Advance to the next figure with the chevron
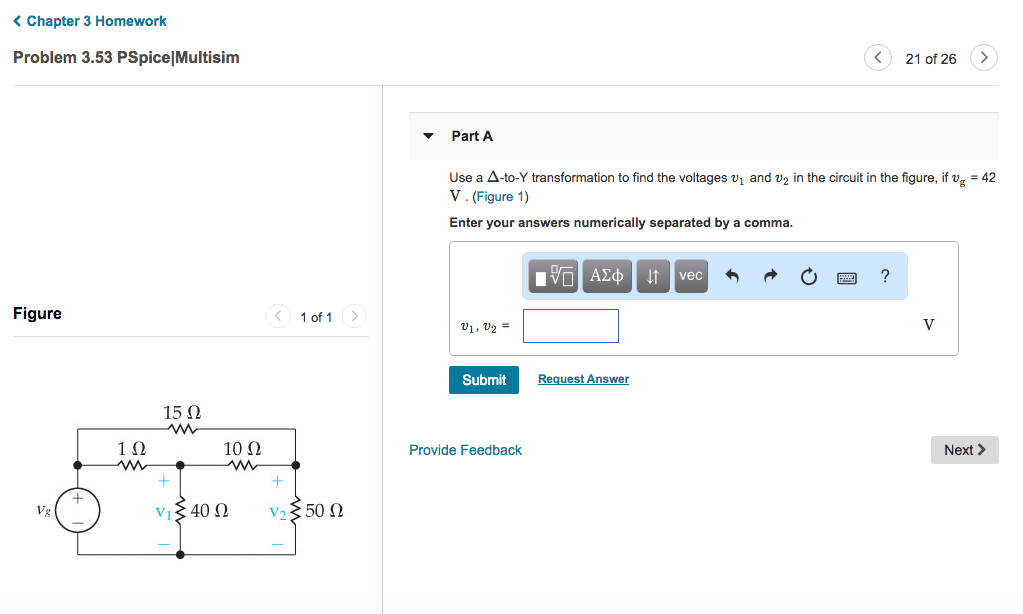Image resolution: width=1023 pixels, height=614 pixels. click(x=355, y=316)
